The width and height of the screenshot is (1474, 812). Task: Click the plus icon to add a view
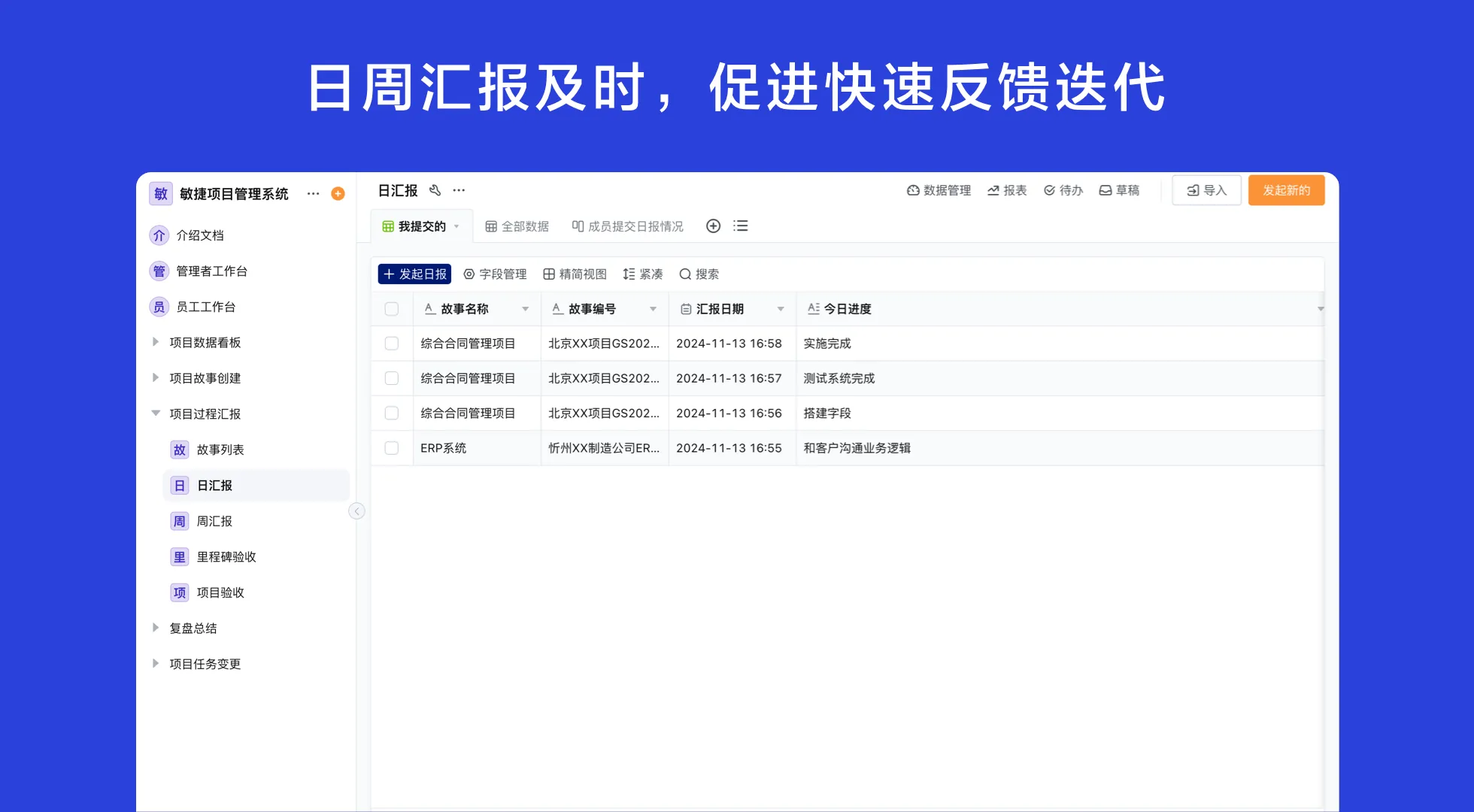click(713, 226)
